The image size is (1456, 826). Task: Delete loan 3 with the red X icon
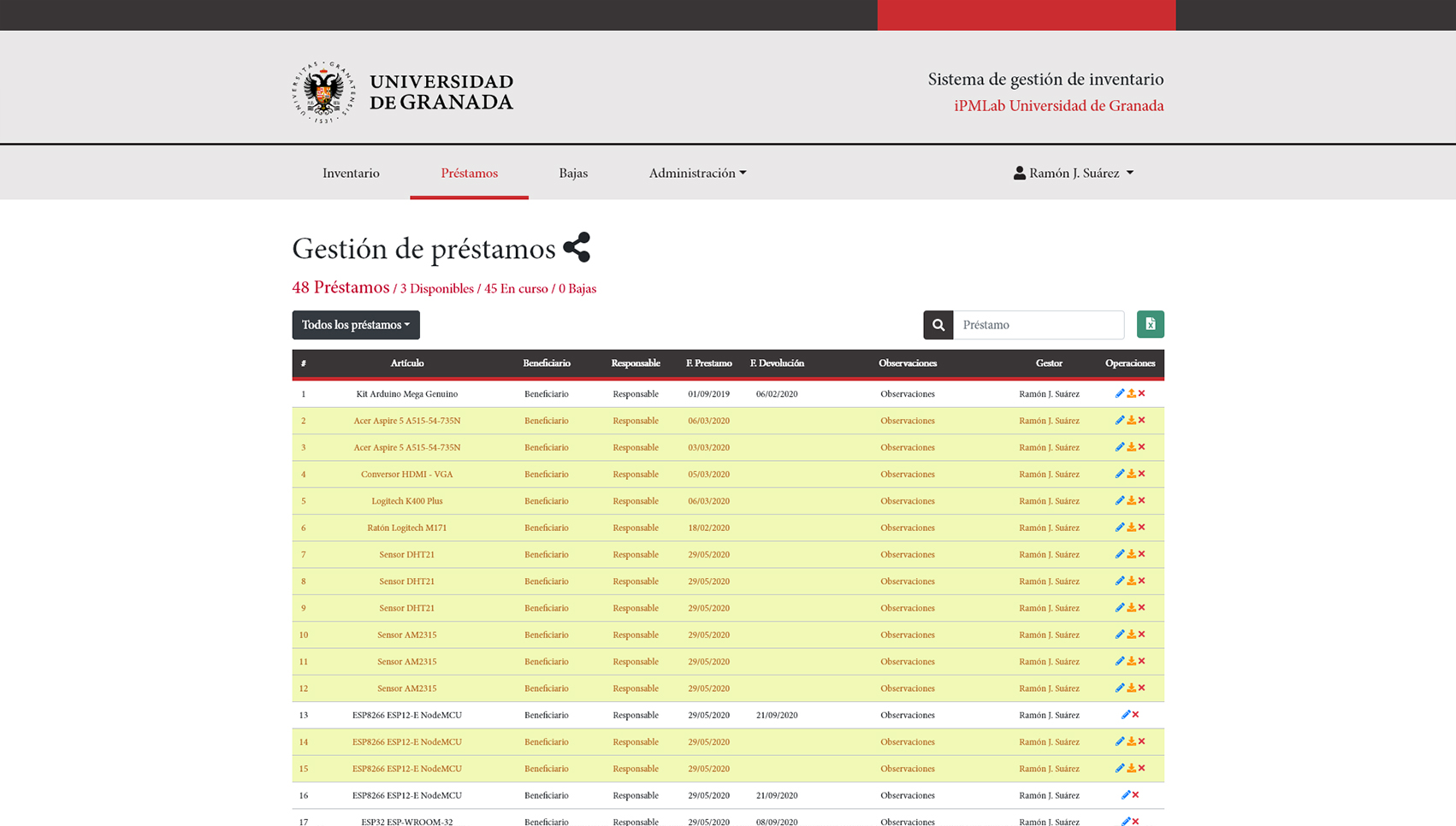point(1142,446)
